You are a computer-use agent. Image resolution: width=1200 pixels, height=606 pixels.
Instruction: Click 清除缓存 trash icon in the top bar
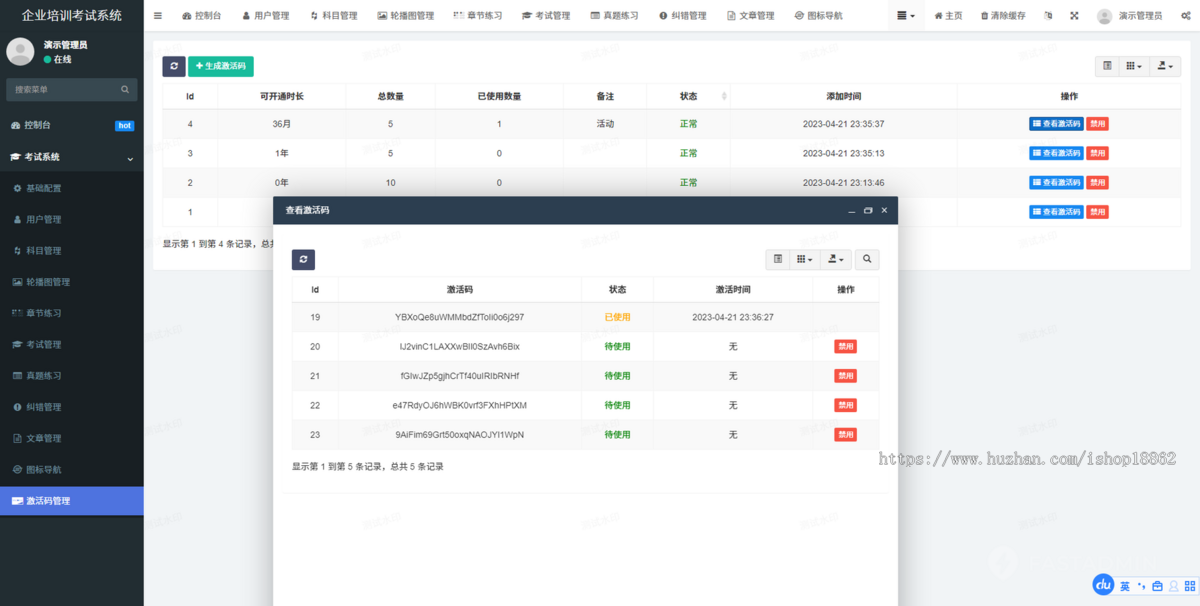[x=1002, y=16]
